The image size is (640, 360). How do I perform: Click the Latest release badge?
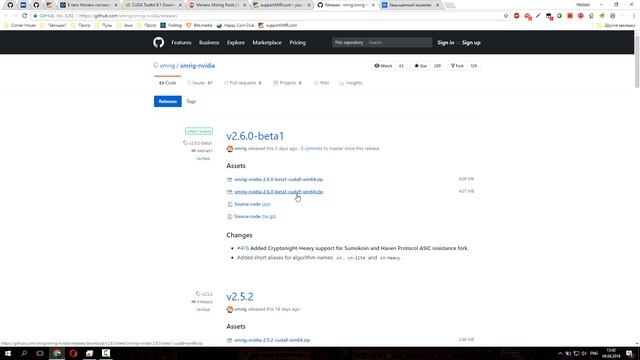[x=199, y=131]
